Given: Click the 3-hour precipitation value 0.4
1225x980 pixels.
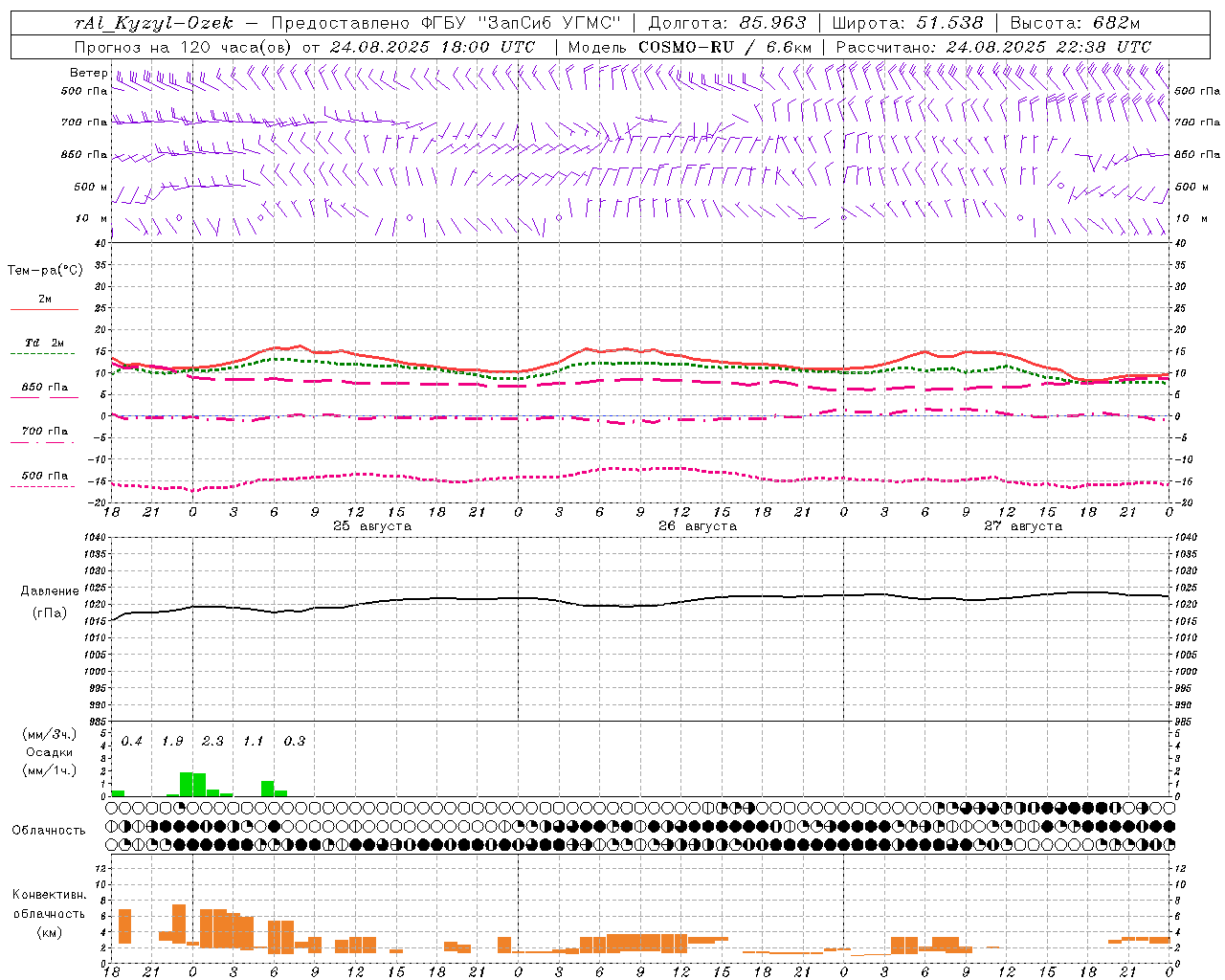Looking at the screenshot, I should [x=132, y=742].
